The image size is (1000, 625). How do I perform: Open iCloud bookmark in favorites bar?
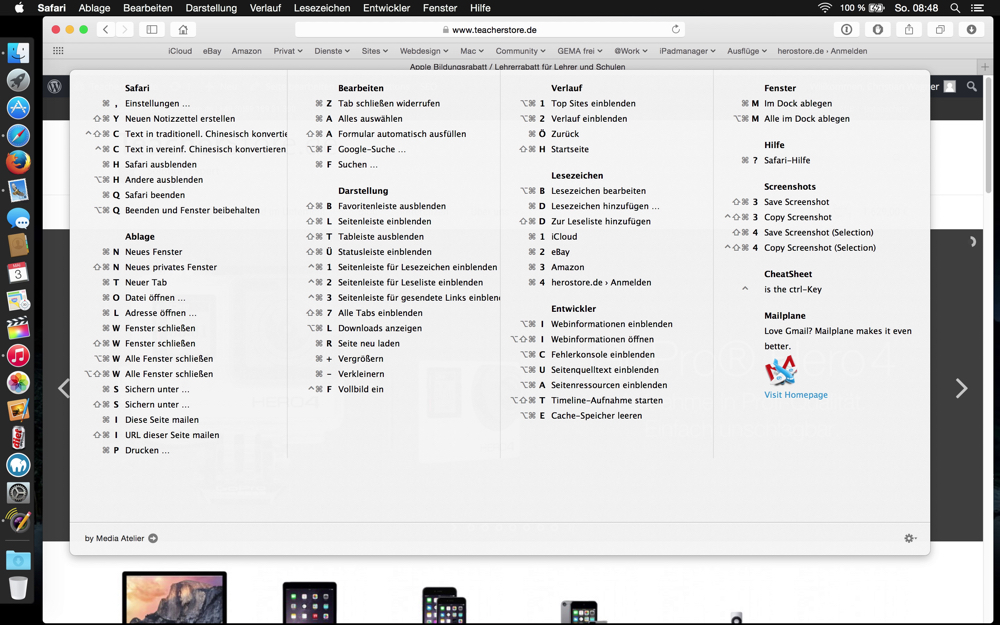pos(180,51)
